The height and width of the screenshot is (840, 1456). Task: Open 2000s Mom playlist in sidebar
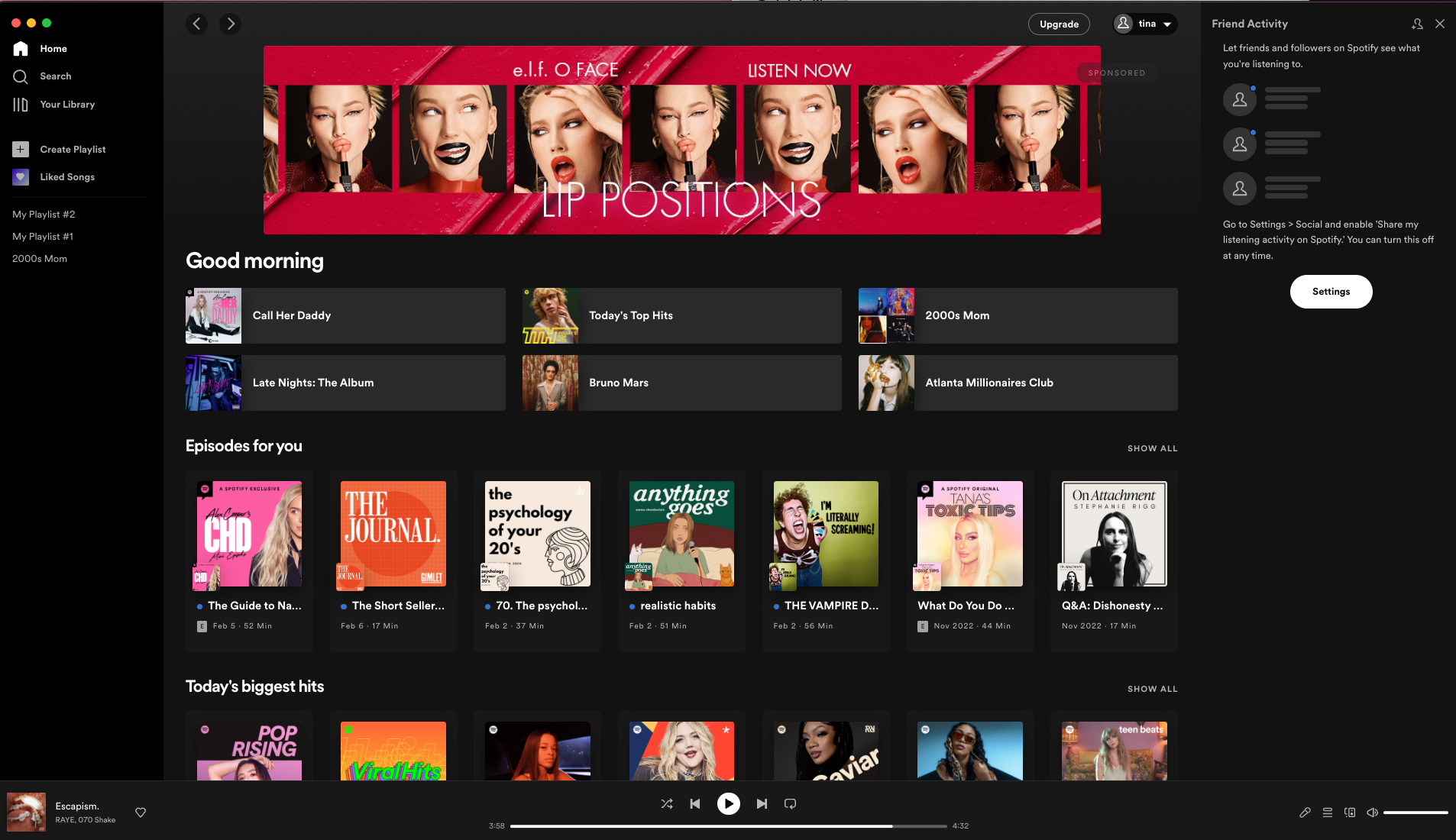click(x=40, y=259)
